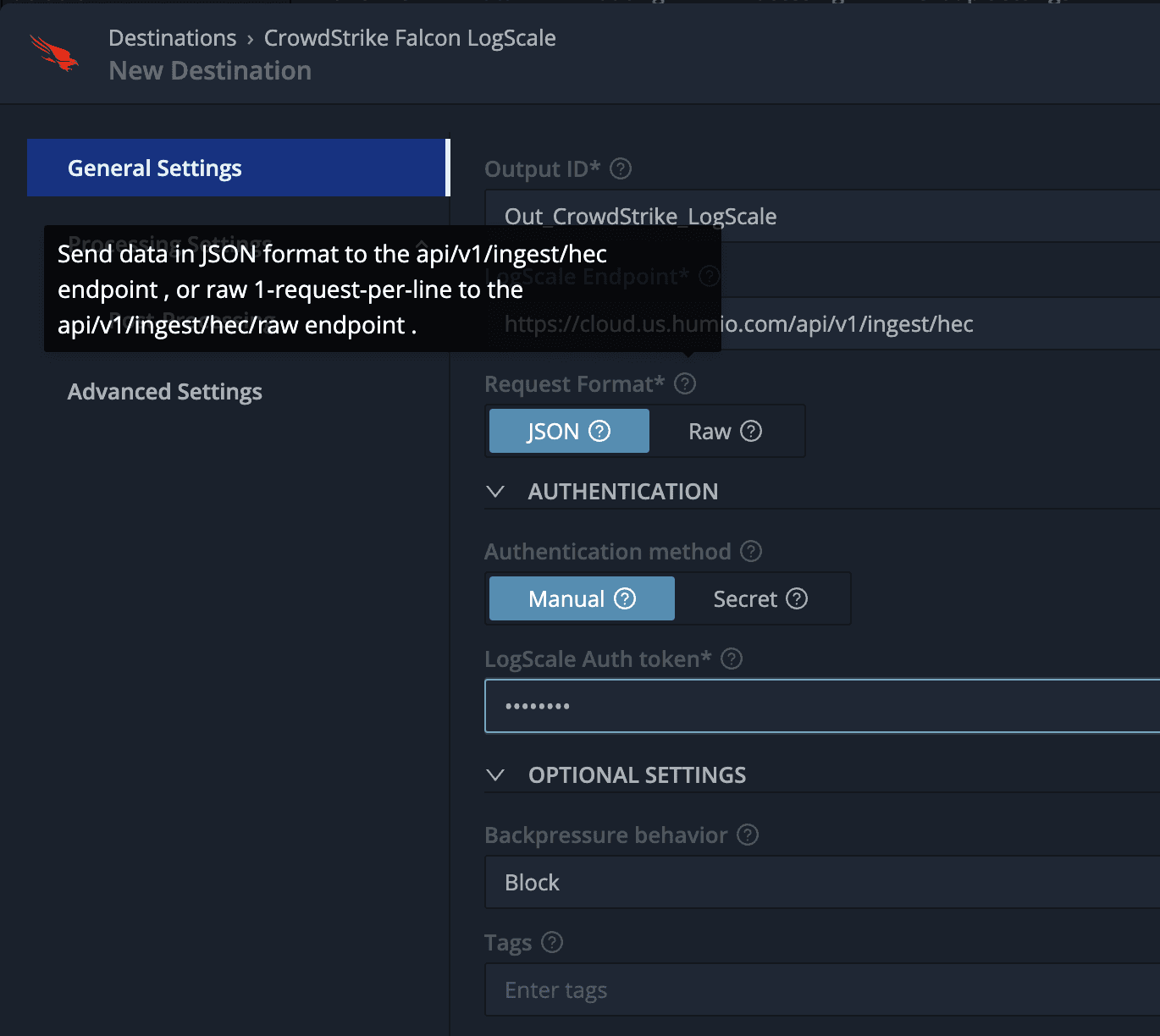Click the help icon inside Secret option
Image resolution: width=1160 pixels, height=1036 pixels.
(797, 599)
